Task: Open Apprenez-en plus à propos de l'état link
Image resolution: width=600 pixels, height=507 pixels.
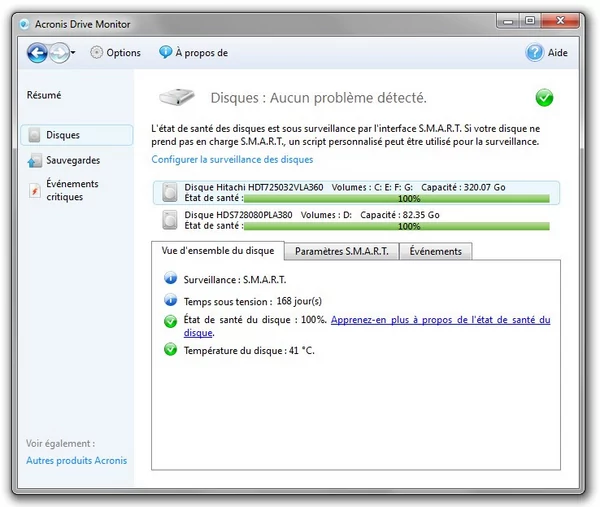Action: pyautogui.click(x=440, y=320)
